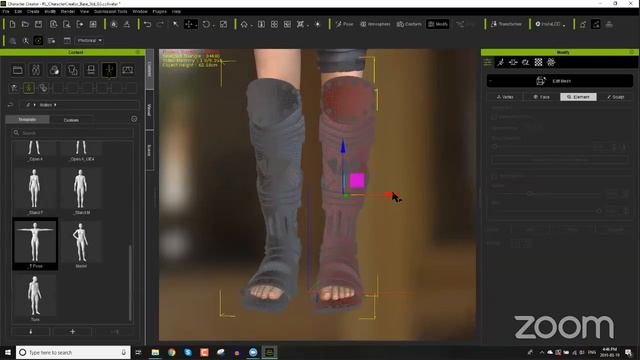Click the 'Type here to search' taskbar box
The height and width of the screenshot is (360, 640).
tap(73, 352)
